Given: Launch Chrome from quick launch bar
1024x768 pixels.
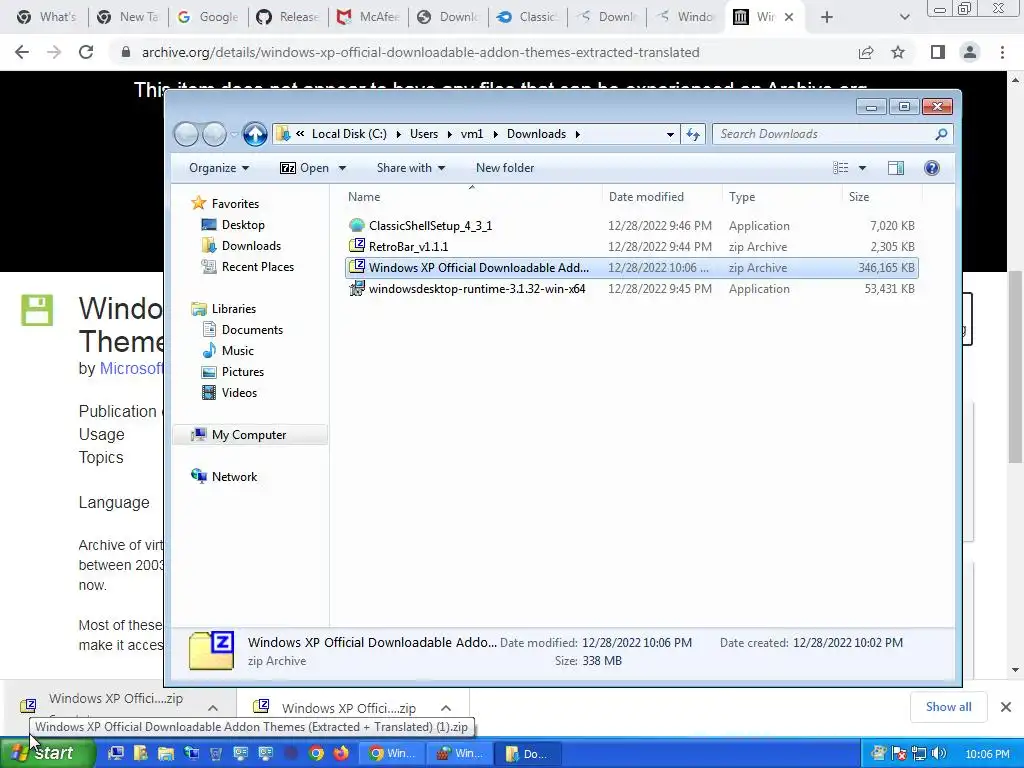Looking at the screenshot, I should [x=316, y=754].
